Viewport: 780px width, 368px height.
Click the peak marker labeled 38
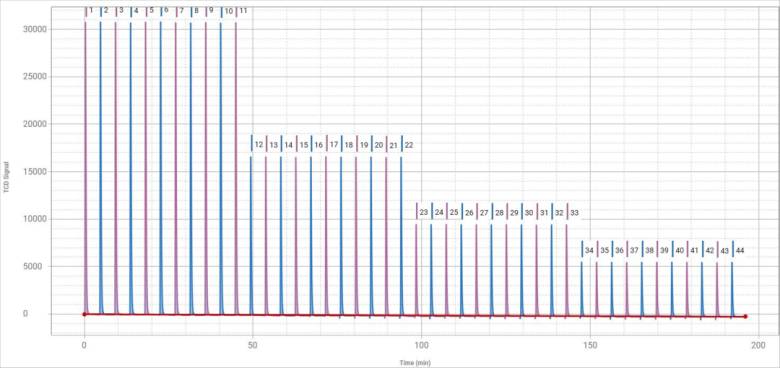coord(648,250)
